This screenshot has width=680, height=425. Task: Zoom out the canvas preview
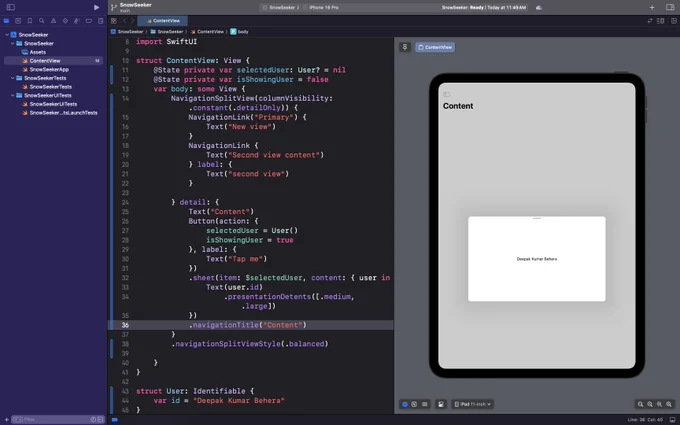[x=640, y=404]
